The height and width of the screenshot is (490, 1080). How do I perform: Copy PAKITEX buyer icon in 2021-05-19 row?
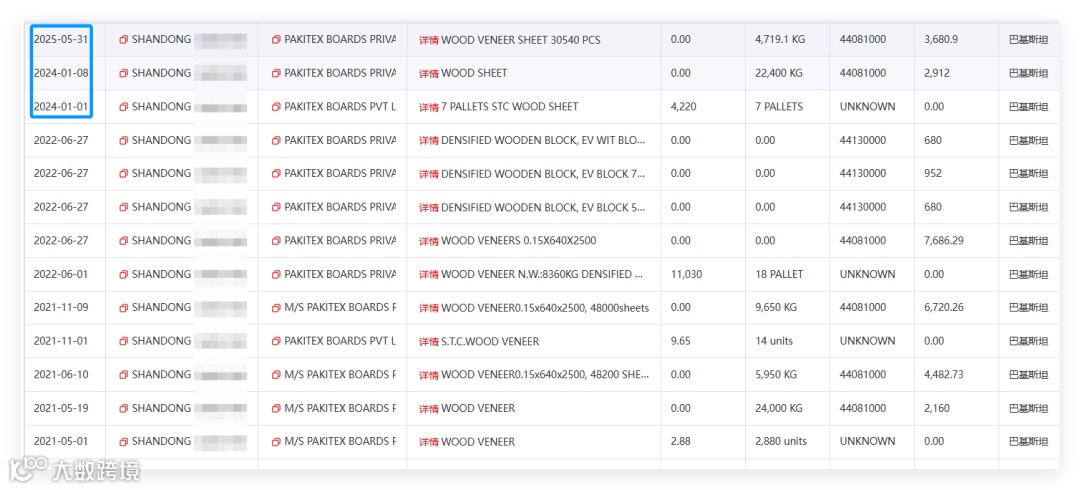[x=276, y=408]
